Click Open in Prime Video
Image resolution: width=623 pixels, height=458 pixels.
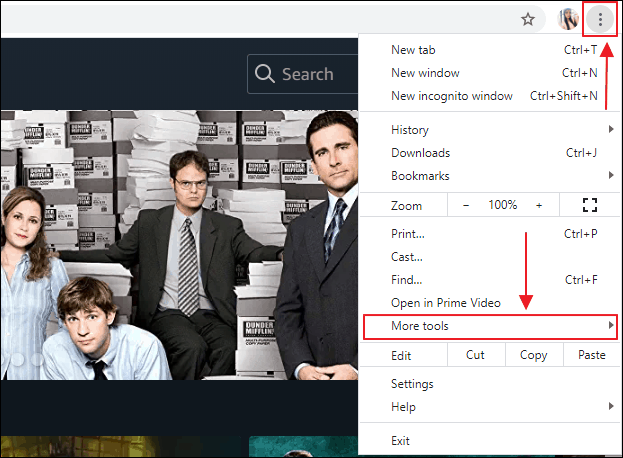pyautogui.click(x=489, y=303)
